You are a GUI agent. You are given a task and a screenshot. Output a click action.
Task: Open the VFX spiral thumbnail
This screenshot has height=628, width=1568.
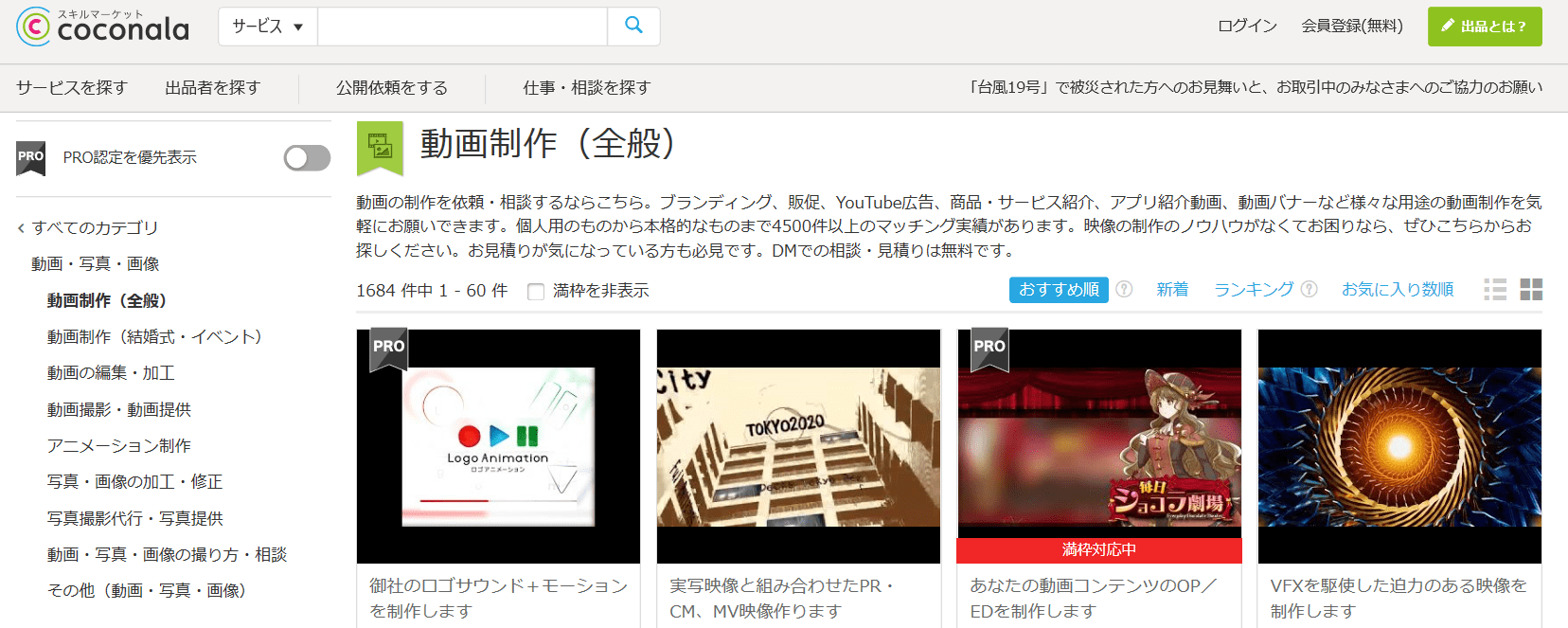point(1399,447)
